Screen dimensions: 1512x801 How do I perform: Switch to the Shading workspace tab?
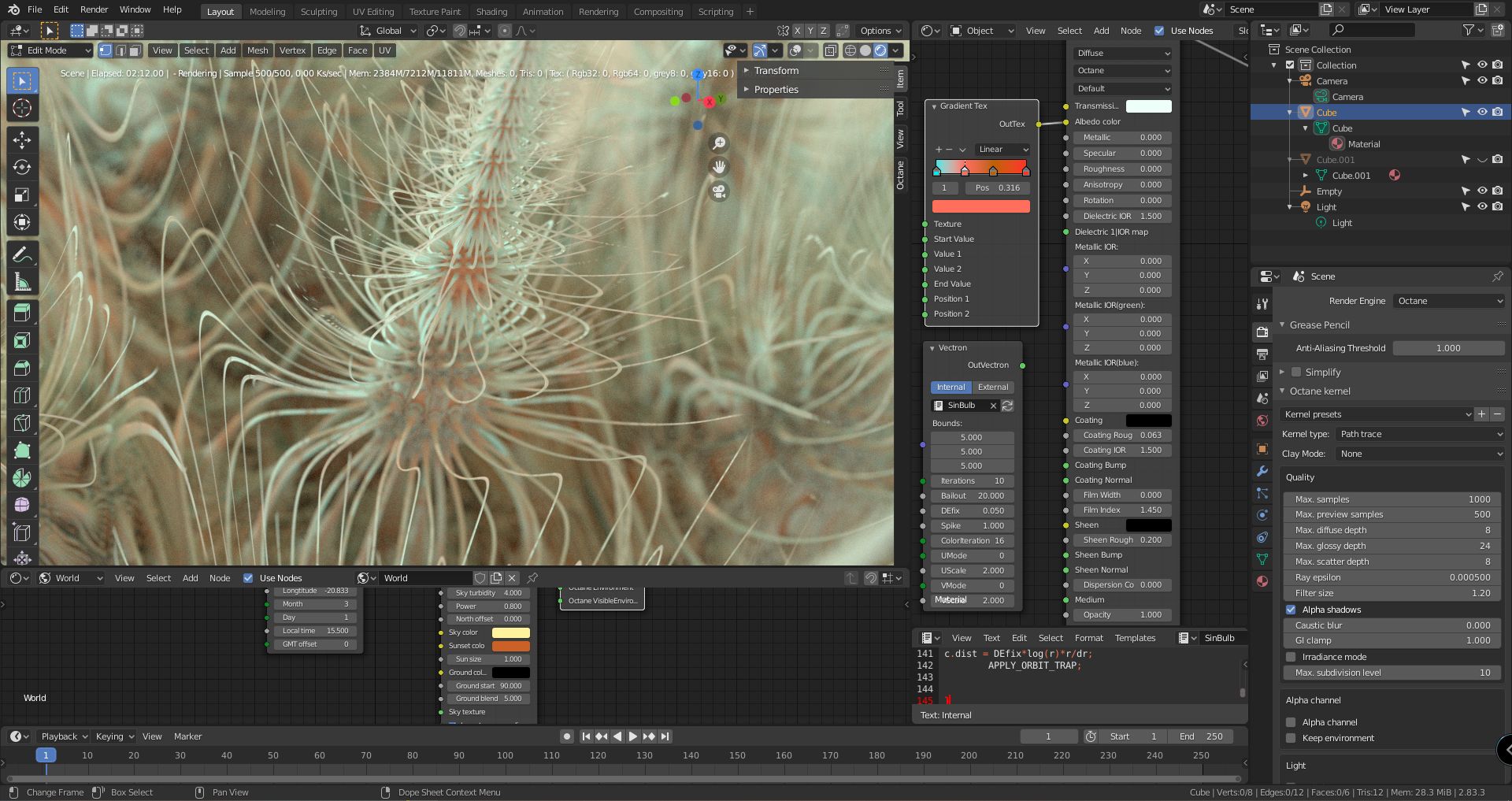[x=491, y=12]
